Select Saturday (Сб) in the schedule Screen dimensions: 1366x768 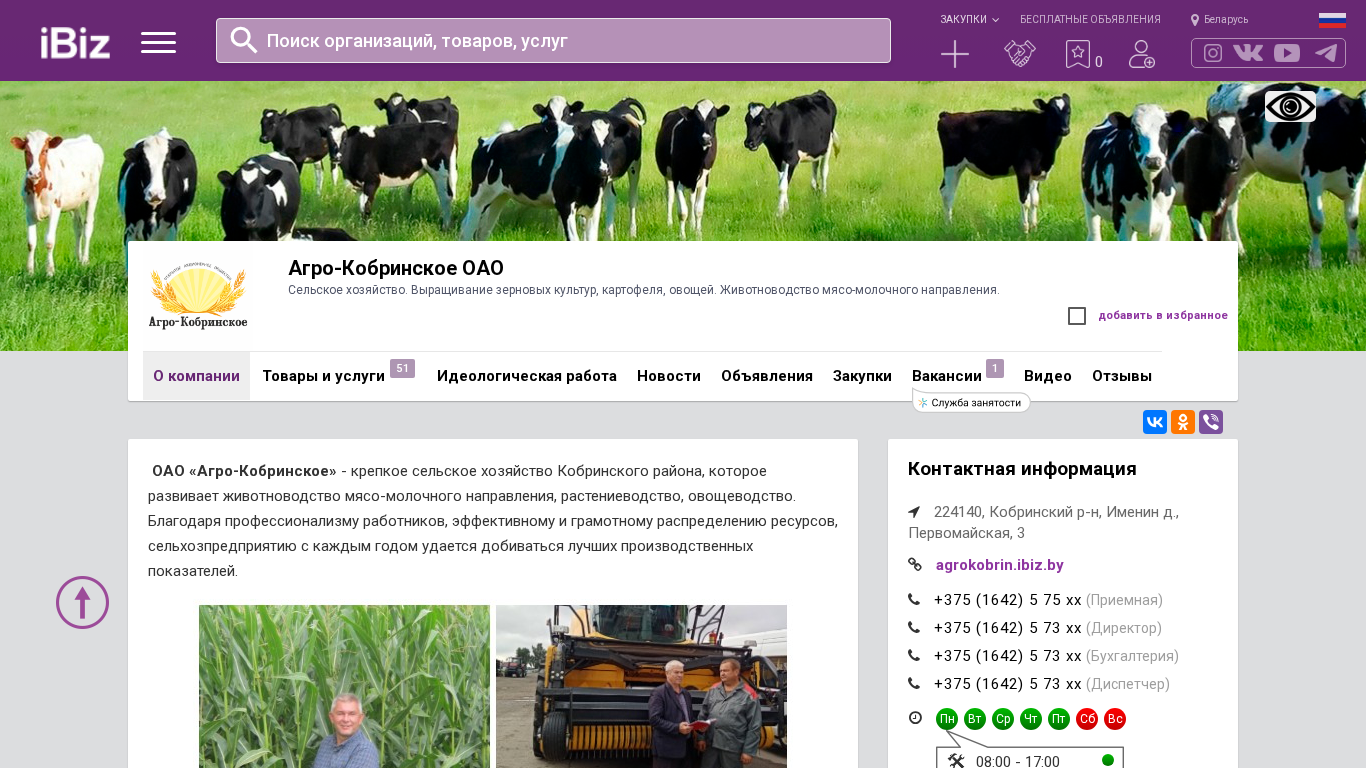coord(1087,719)
